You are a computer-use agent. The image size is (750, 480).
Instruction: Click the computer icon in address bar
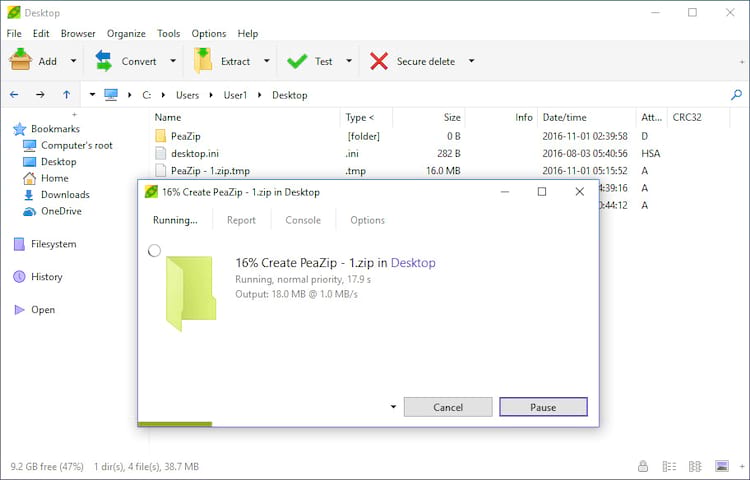111,95
